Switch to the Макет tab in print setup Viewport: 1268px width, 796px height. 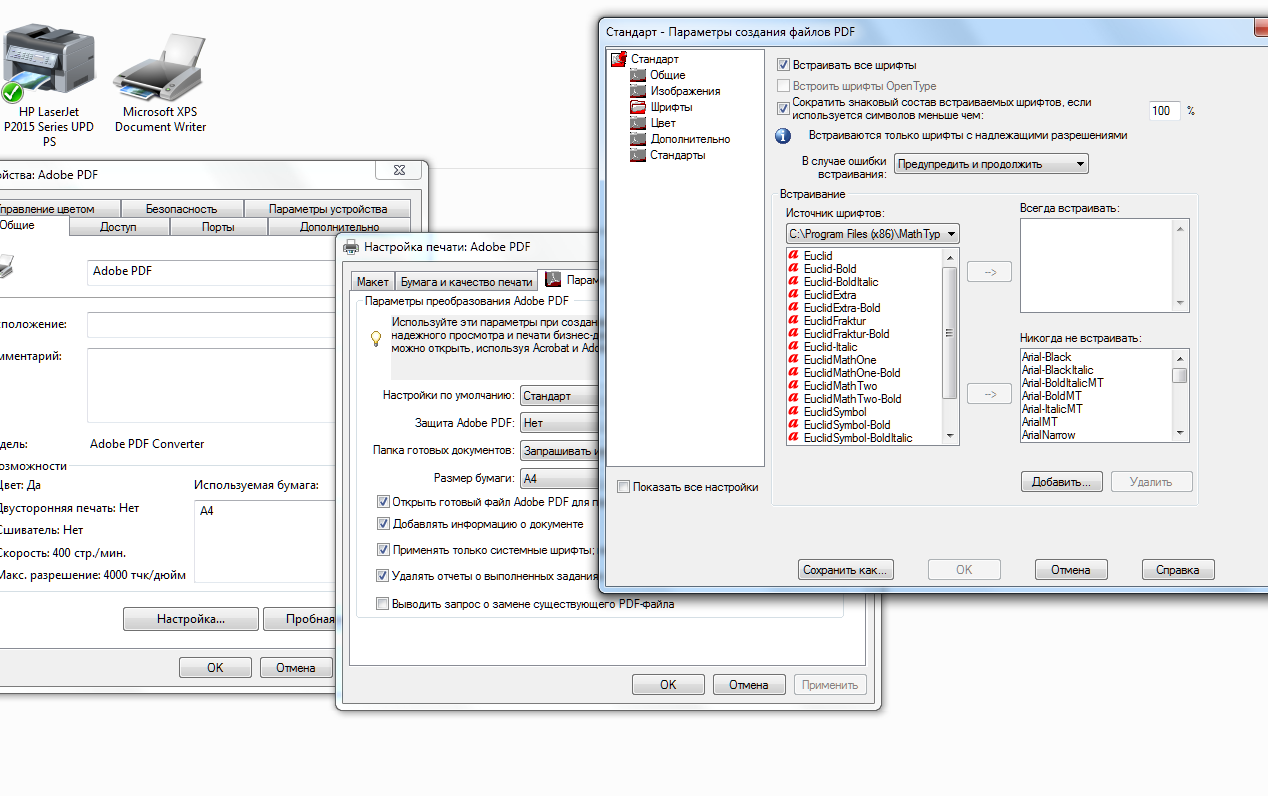[372, 282]
